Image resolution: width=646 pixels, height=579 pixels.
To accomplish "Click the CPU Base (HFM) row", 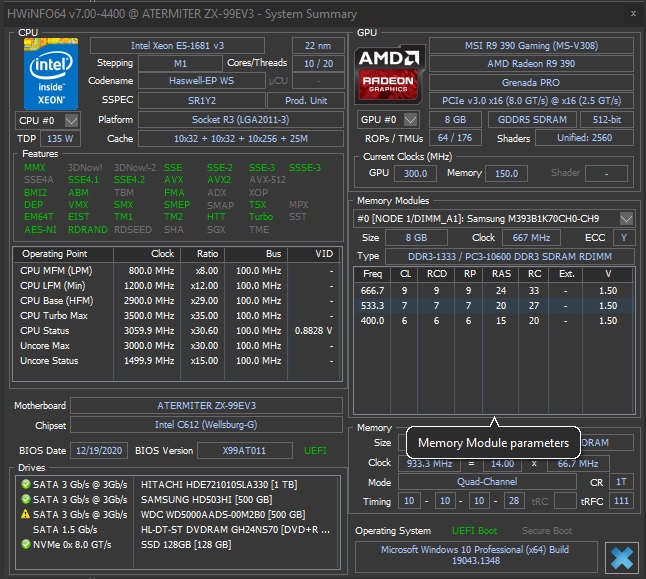I will (x=177, y=300).
